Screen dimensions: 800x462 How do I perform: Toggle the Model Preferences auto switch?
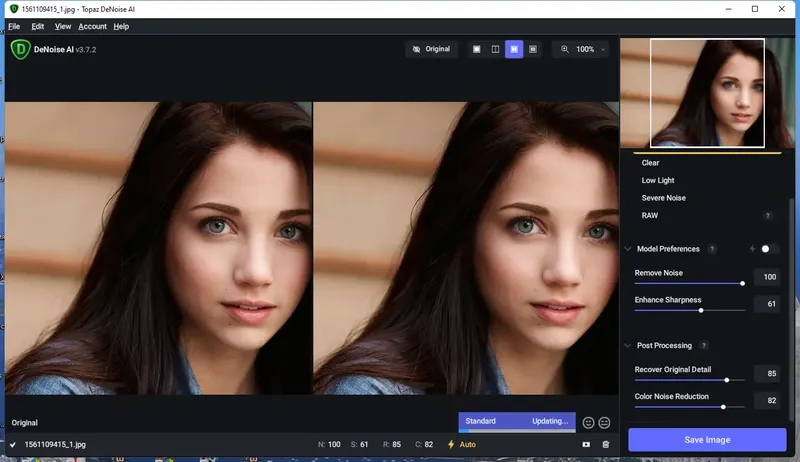(769, 249)
